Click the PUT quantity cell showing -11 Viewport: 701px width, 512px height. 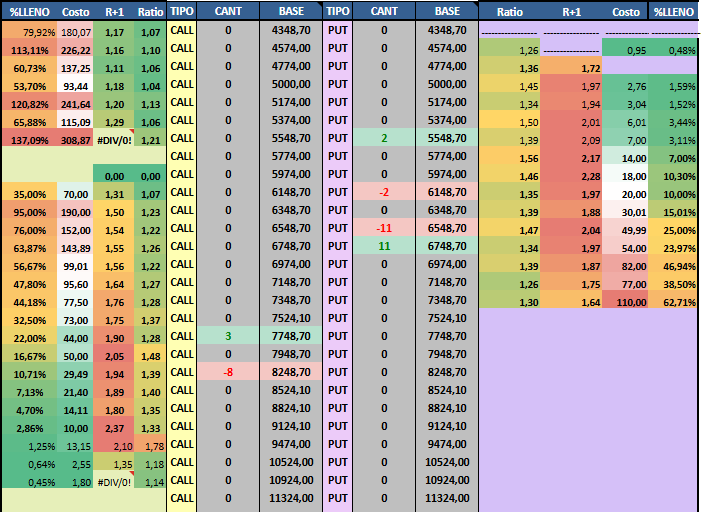pyautogui.click(x=384, y=228)
